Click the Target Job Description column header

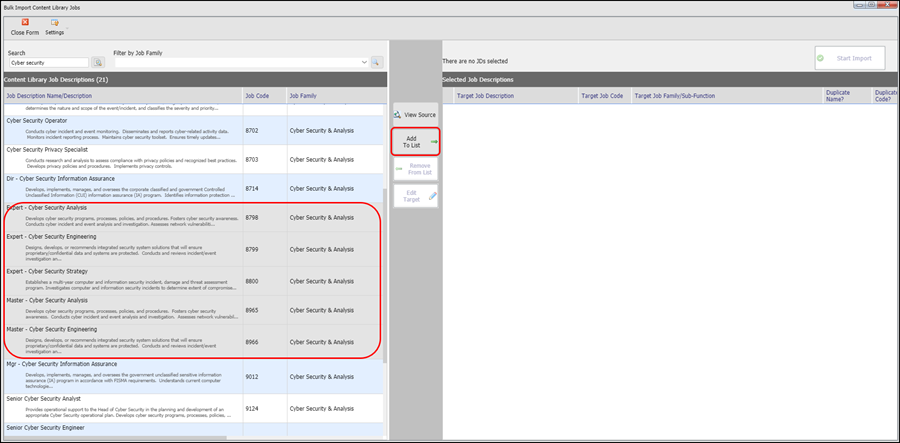517,96
